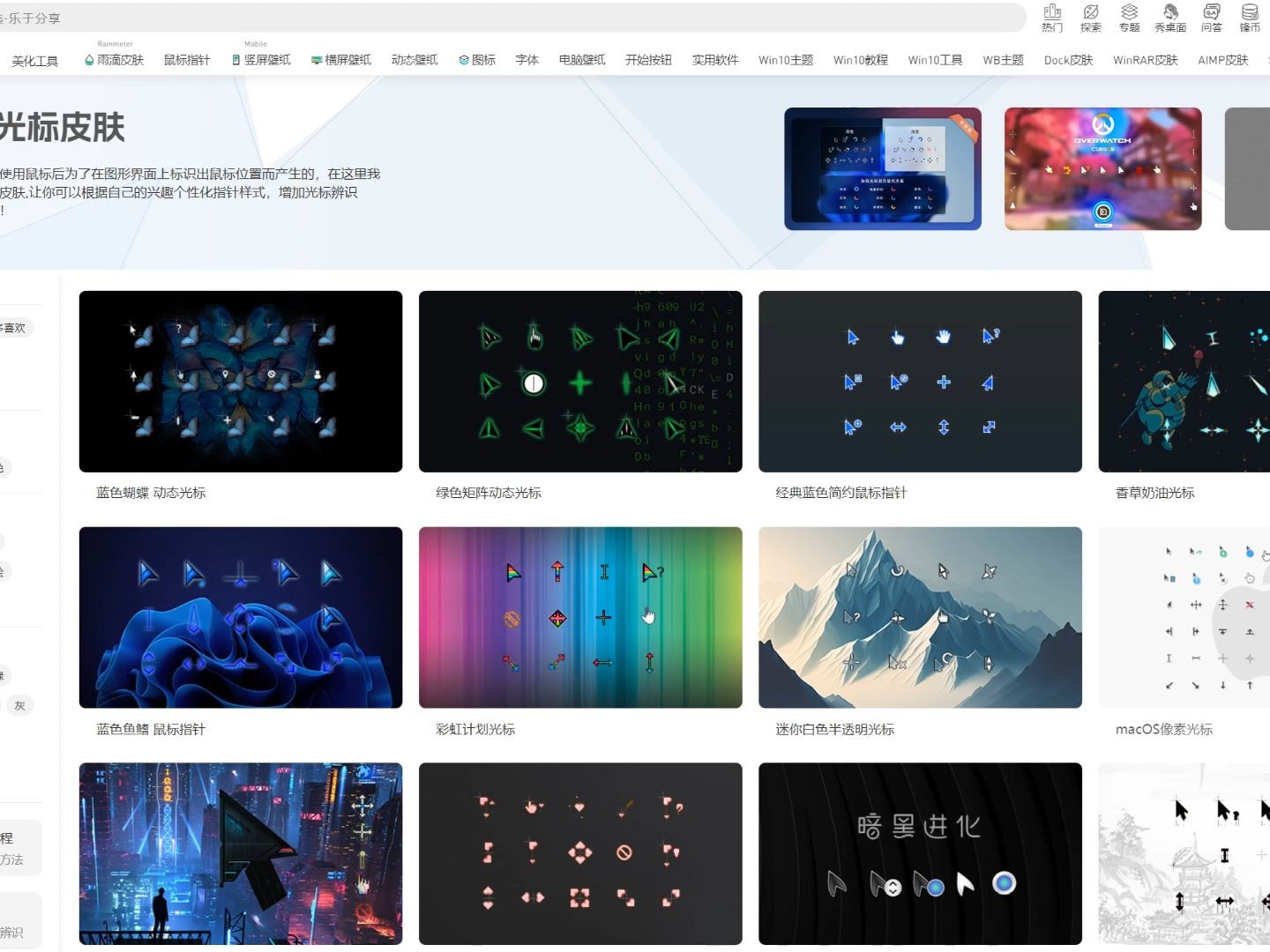Open the 动态壁纸 menu item
Image resolution: width=1270 pixels, height=952 pixels.
pyautogui.click(x=415, y=60)
